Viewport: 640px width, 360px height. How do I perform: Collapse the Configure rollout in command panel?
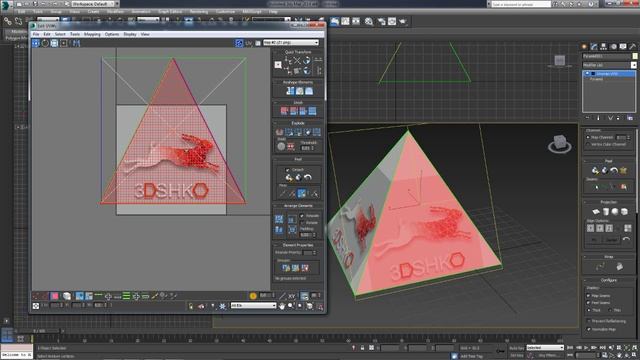(x=608, y=280)
